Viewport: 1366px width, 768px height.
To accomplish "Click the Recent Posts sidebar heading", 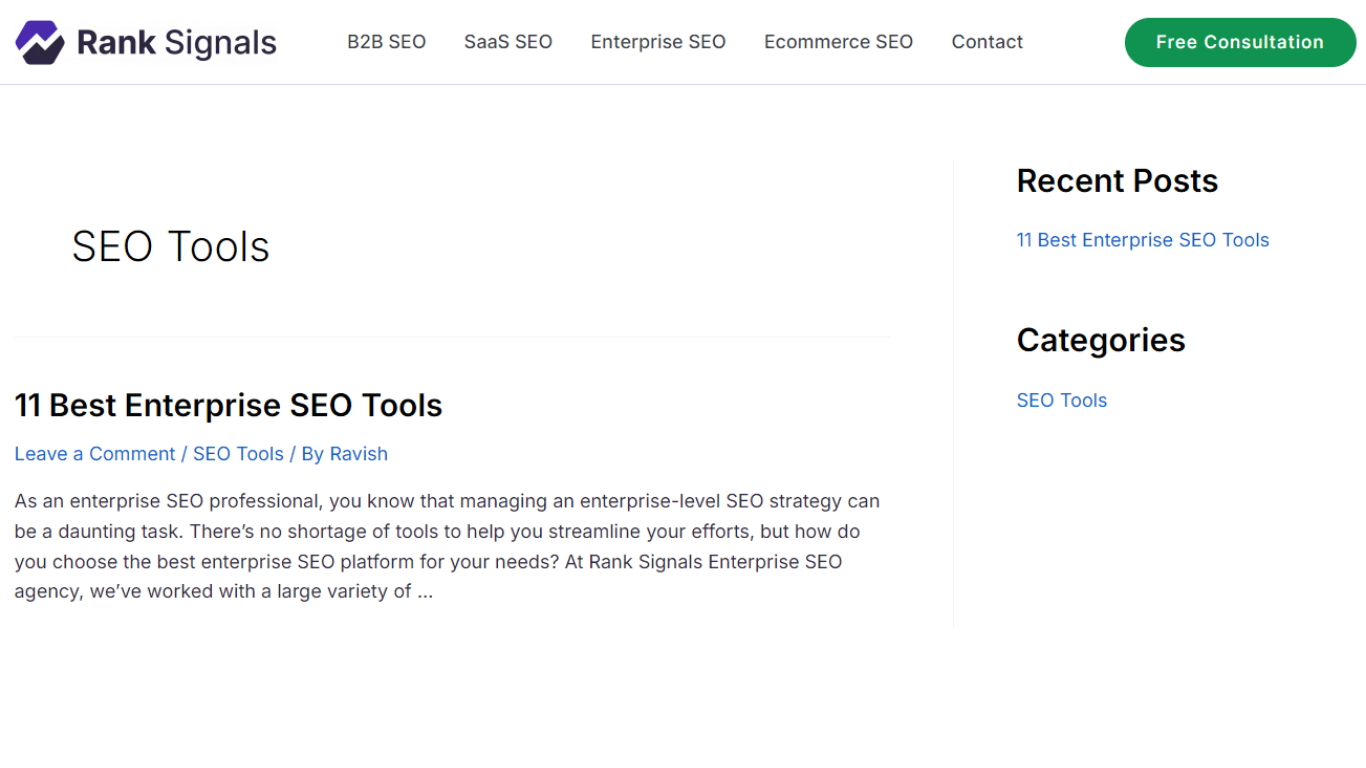I will tap(1118, 181).
